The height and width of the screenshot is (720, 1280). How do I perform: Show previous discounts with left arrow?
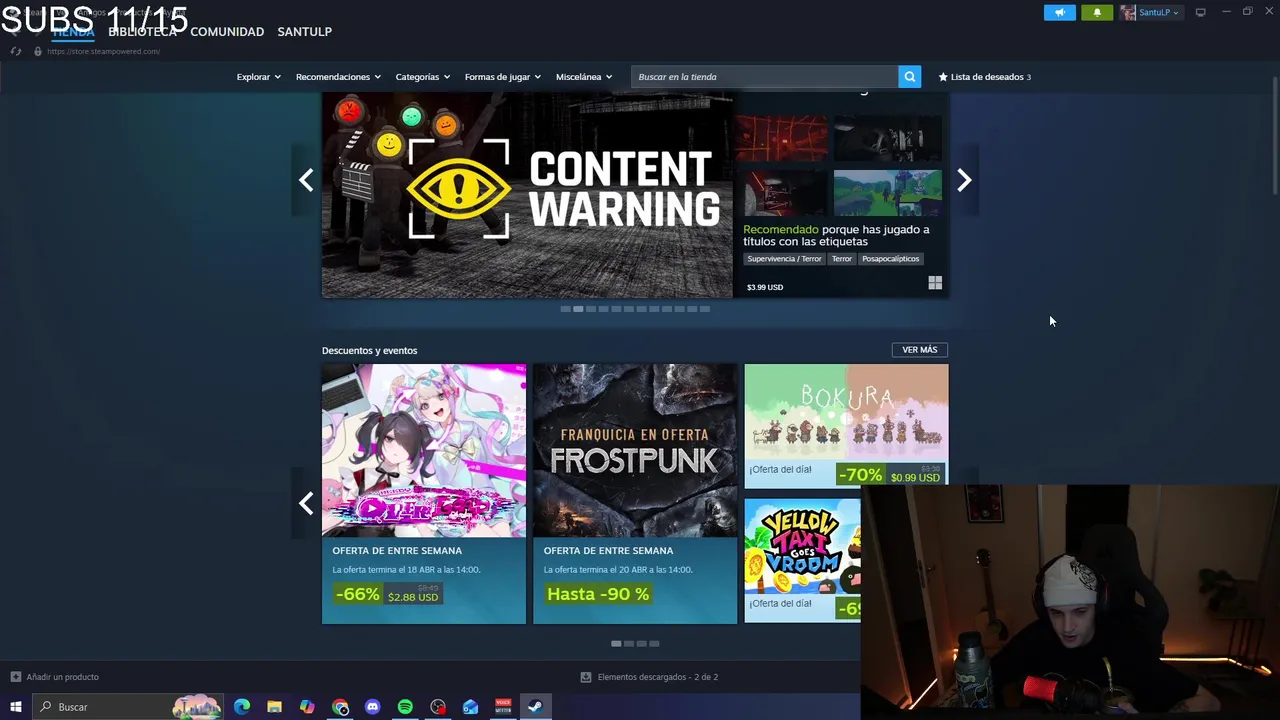pos(306,503)
